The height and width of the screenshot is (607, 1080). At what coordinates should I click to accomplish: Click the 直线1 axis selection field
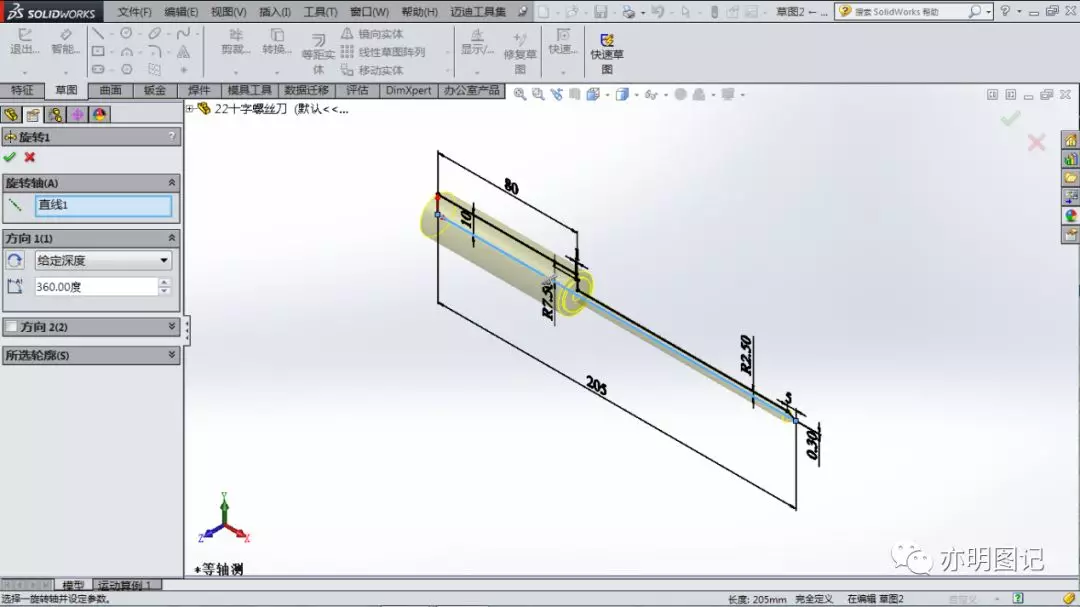click(103, 205)
